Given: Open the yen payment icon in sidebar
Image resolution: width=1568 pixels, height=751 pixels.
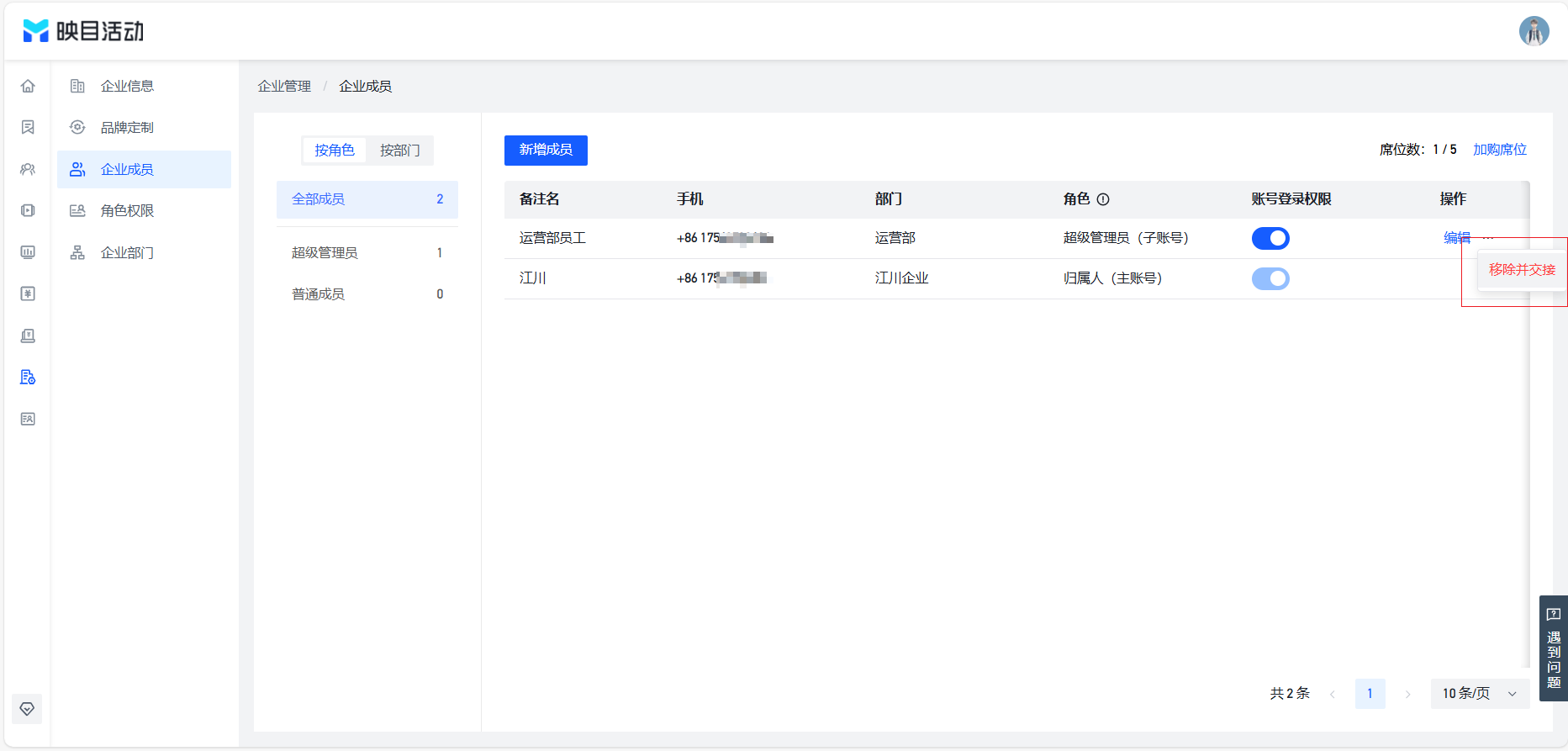Looking at the screenshot, I should 28,294.
